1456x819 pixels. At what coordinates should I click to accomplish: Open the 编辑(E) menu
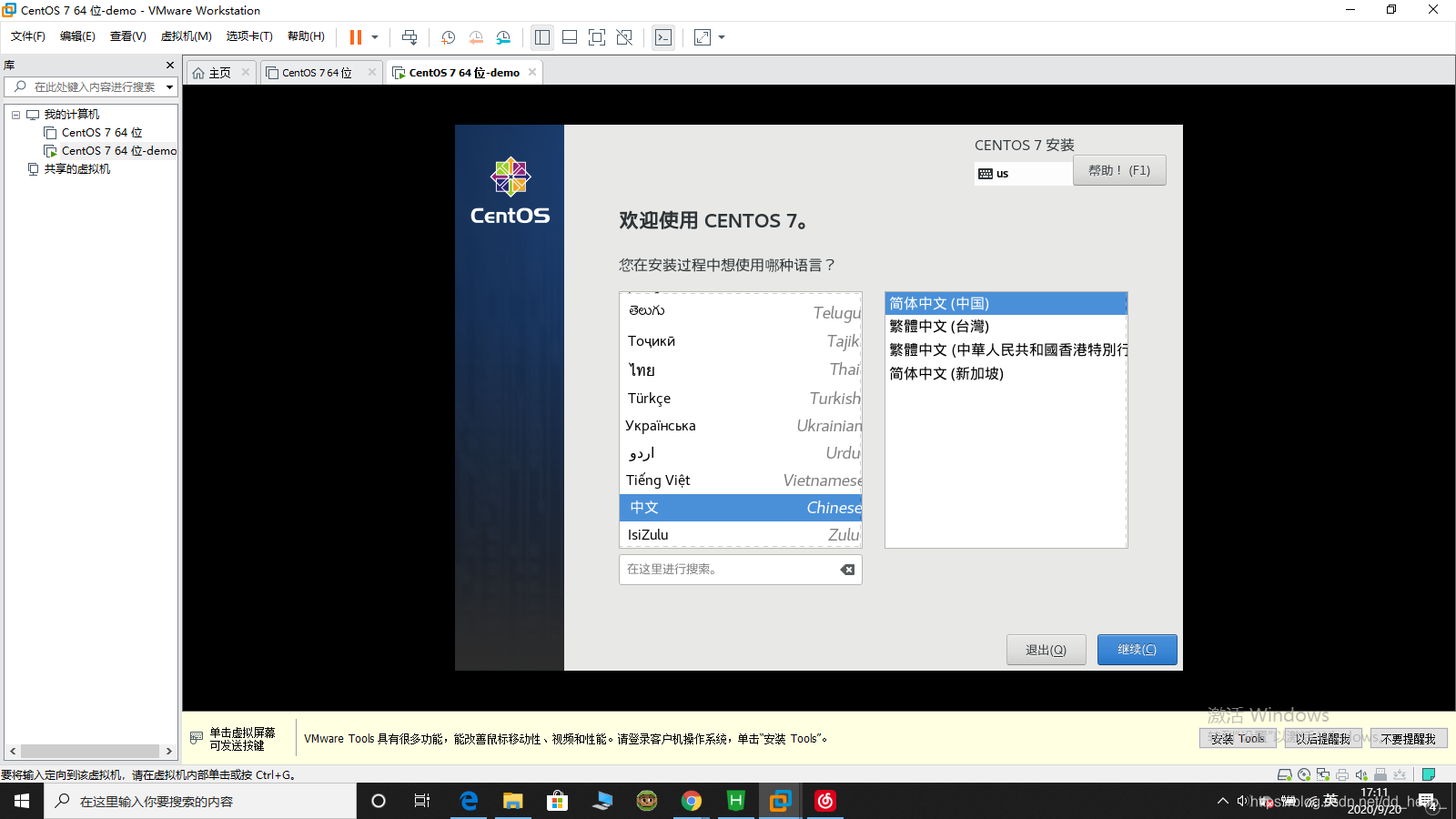coord(77,36)
